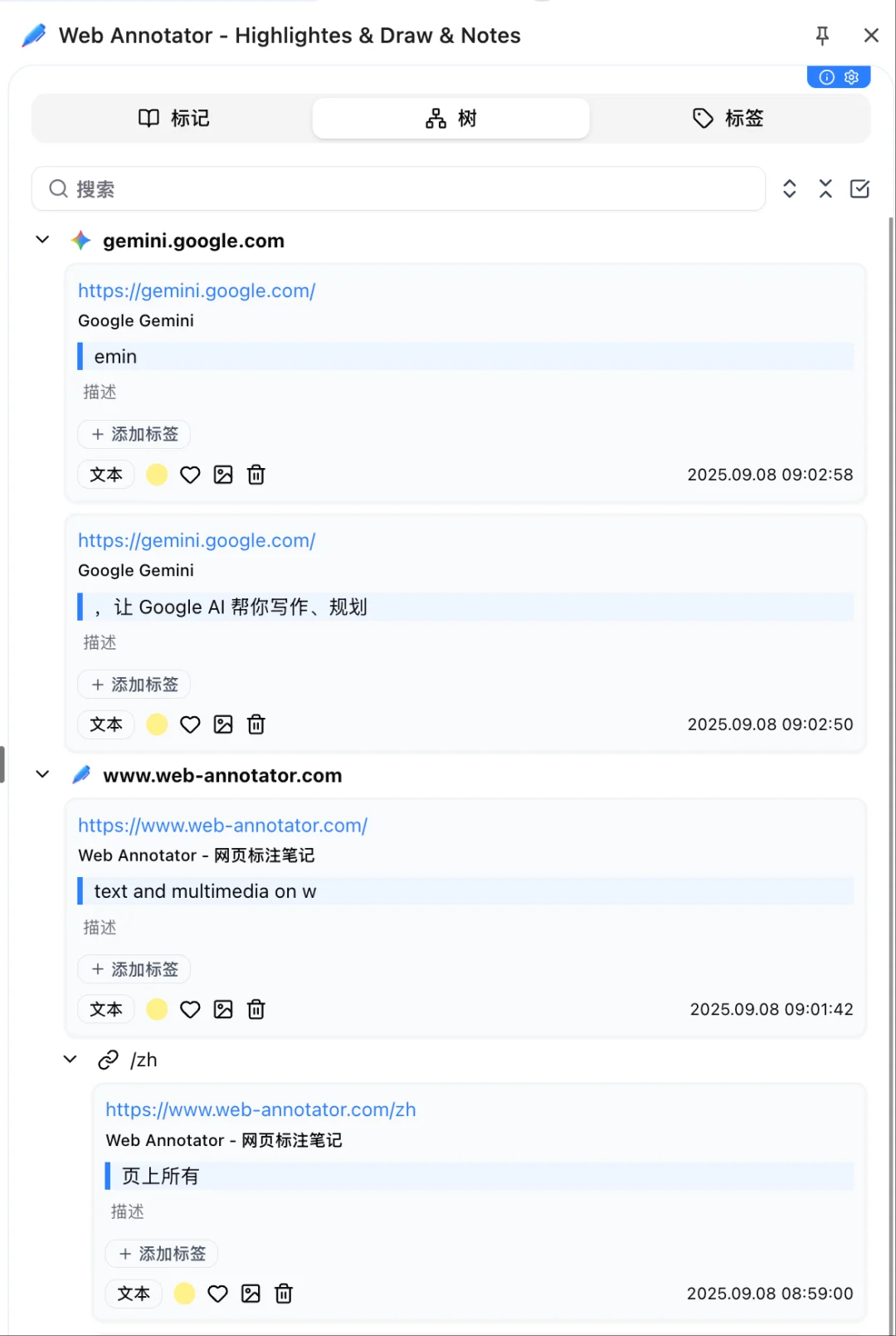
Task: Click 文本 type badge on 'emin' card
Action: tap(106, 475)
